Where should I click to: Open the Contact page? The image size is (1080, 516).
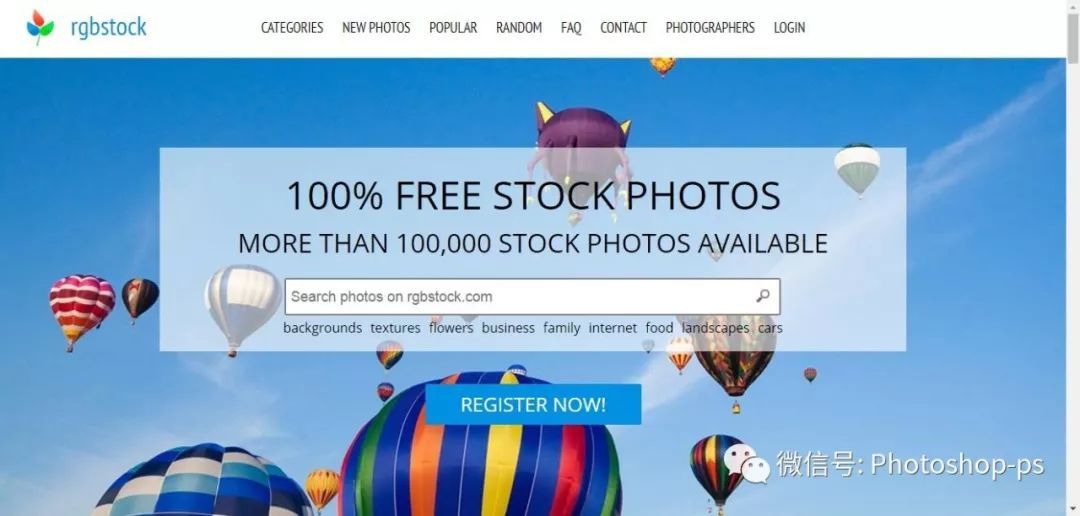click(x=623, y=28)
